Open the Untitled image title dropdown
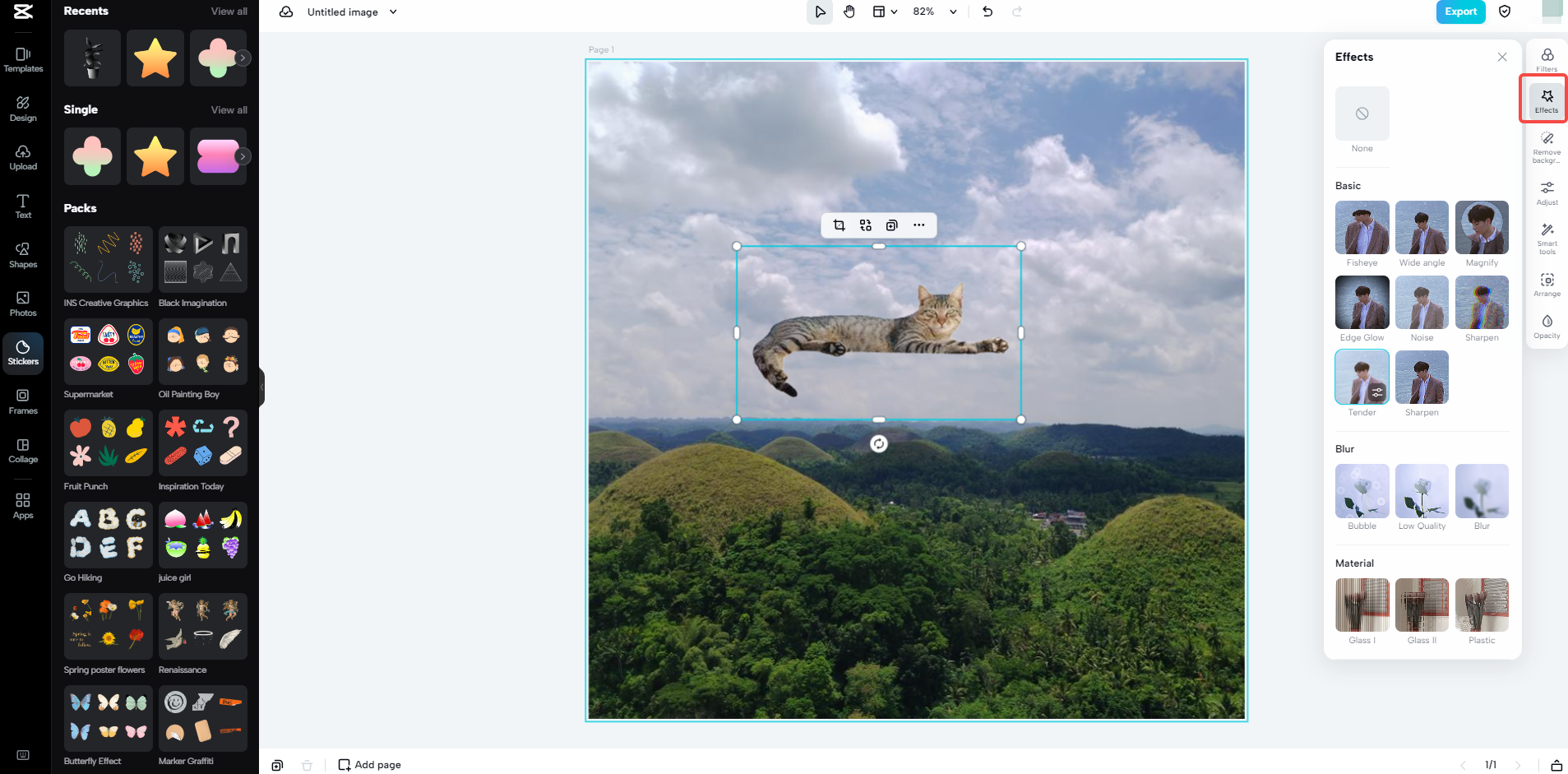 point(352,12)
